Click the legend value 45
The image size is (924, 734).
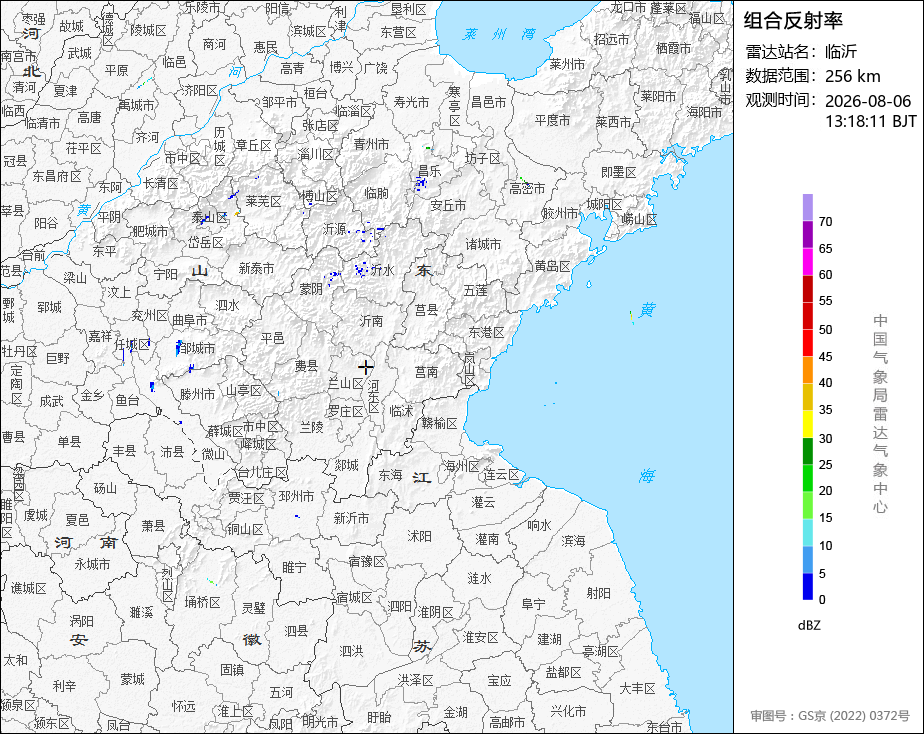[x=826, y=357]
